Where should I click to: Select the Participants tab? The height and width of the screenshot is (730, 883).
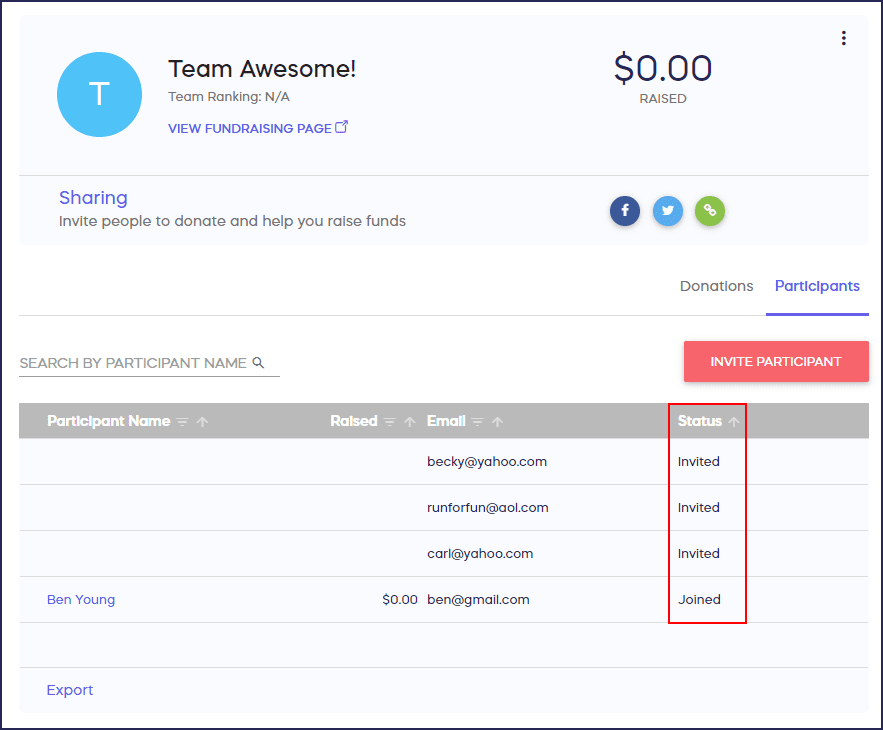[x=817, y=286]
